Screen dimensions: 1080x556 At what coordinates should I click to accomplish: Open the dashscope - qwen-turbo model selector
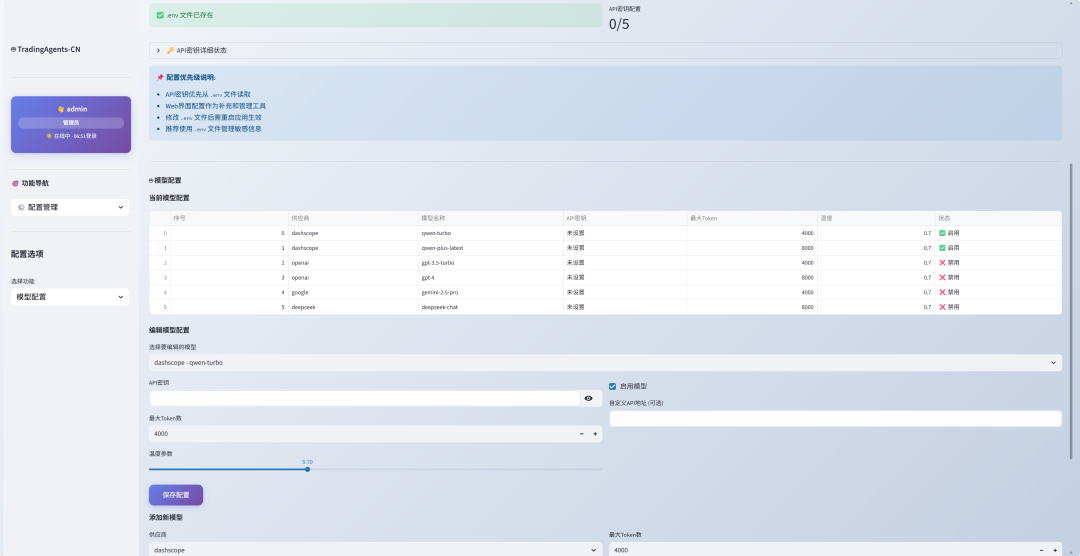pos(605,363)
